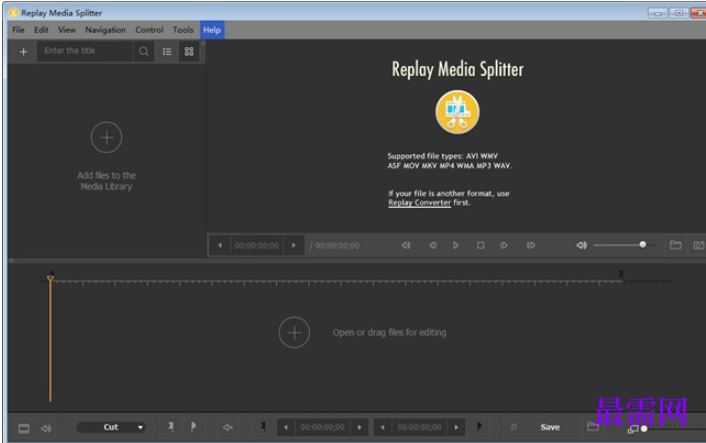
Task: Click the second bottom timecode value field
Action: (419, 427)
